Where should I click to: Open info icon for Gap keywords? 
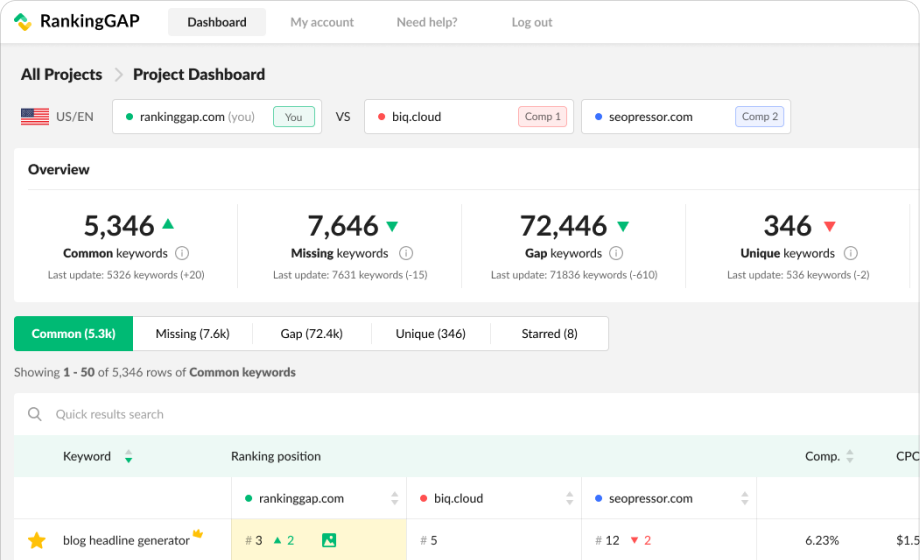click(616, 253)
